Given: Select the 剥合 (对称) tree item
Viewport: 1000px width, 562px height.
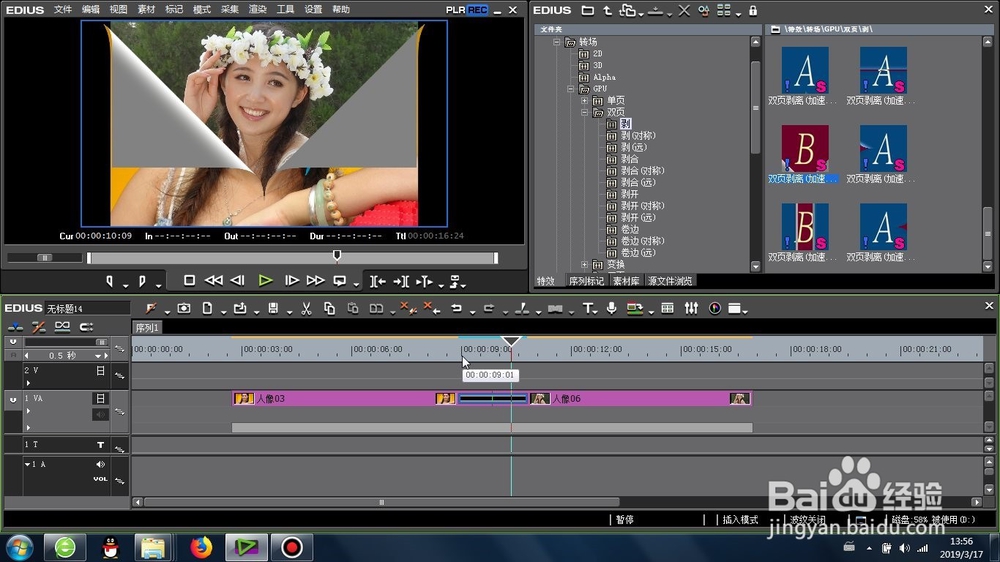Looking at the screenshot, I should click(x=642, y=171).
